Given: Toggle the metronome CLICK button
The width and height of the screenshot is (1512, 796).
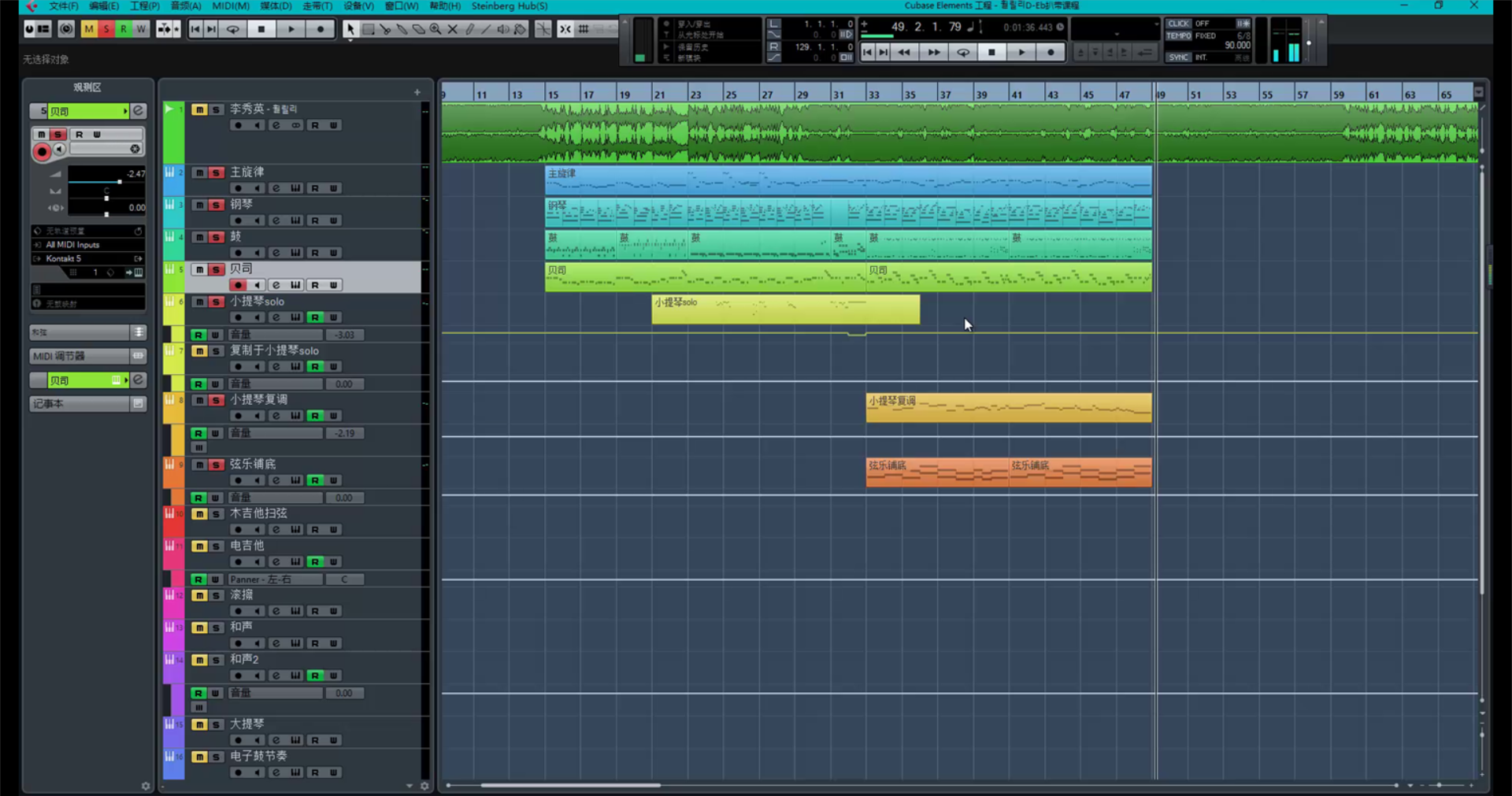Looking at the screenshot, I should 1178,24.
